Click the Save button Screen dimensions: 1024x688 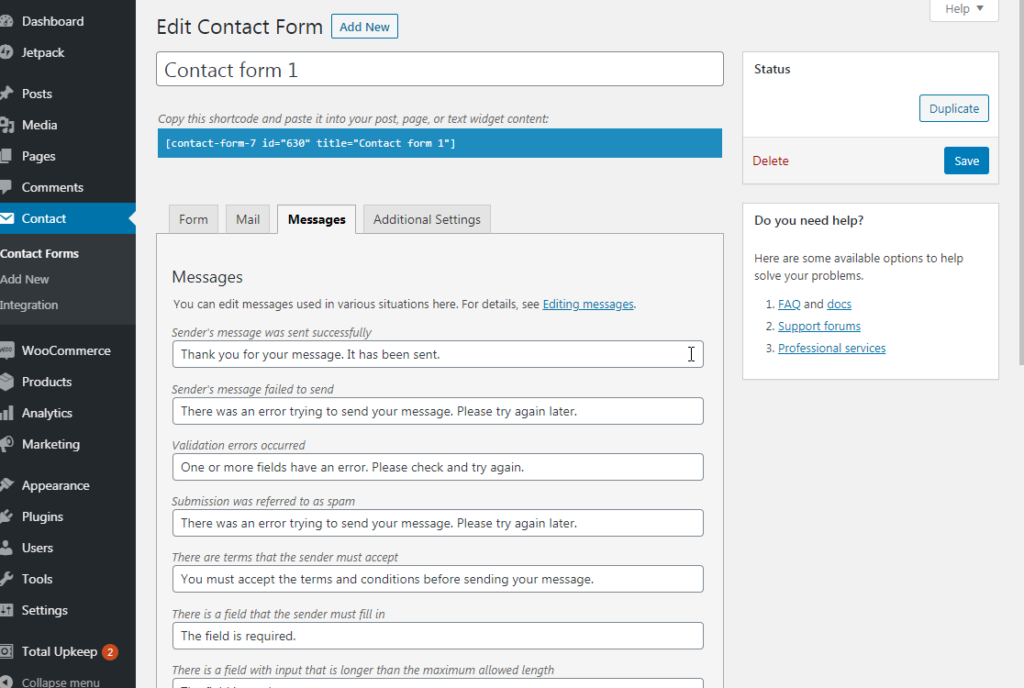966,161
